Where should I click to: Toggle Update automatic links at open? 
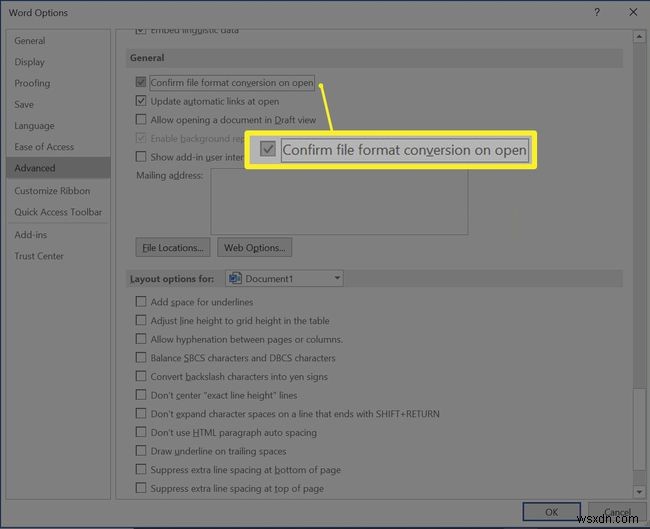tap(141, 100)
